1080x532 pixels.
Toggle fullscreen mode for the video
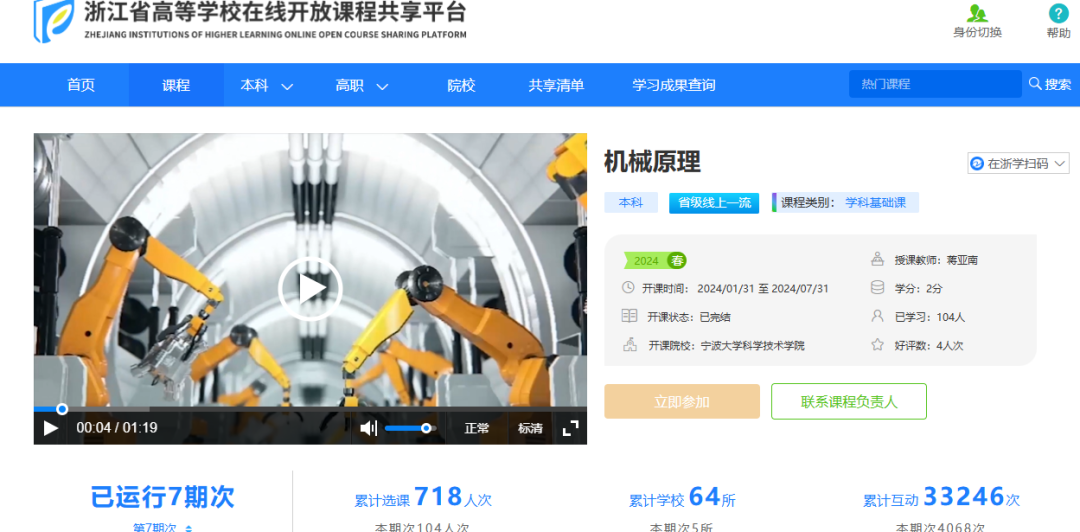pos(570,428)
